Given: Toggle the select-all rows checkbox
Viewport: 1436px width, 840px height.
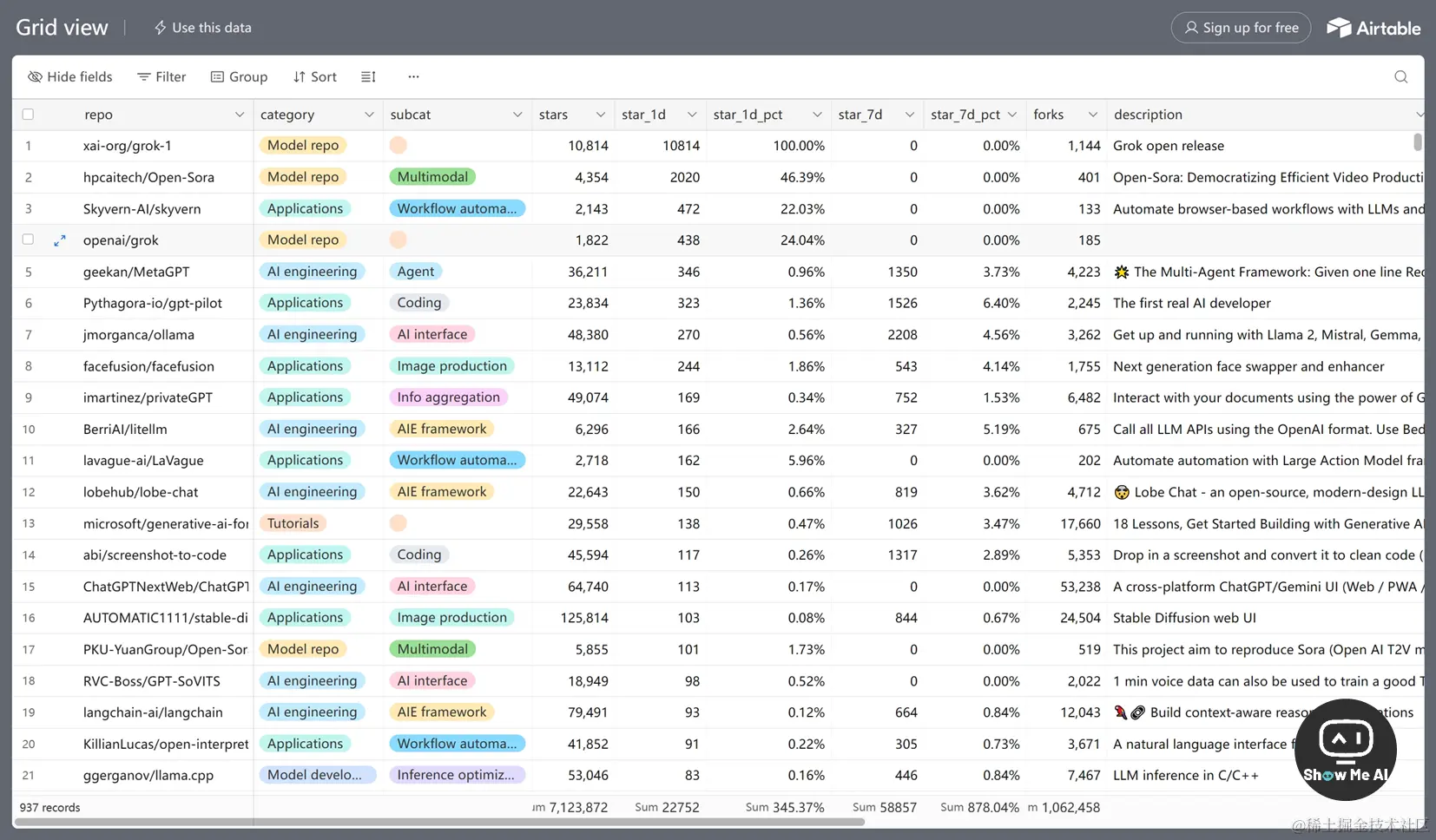Looking at the screenshot, I should pyautogui.click(x=28, y=115).
